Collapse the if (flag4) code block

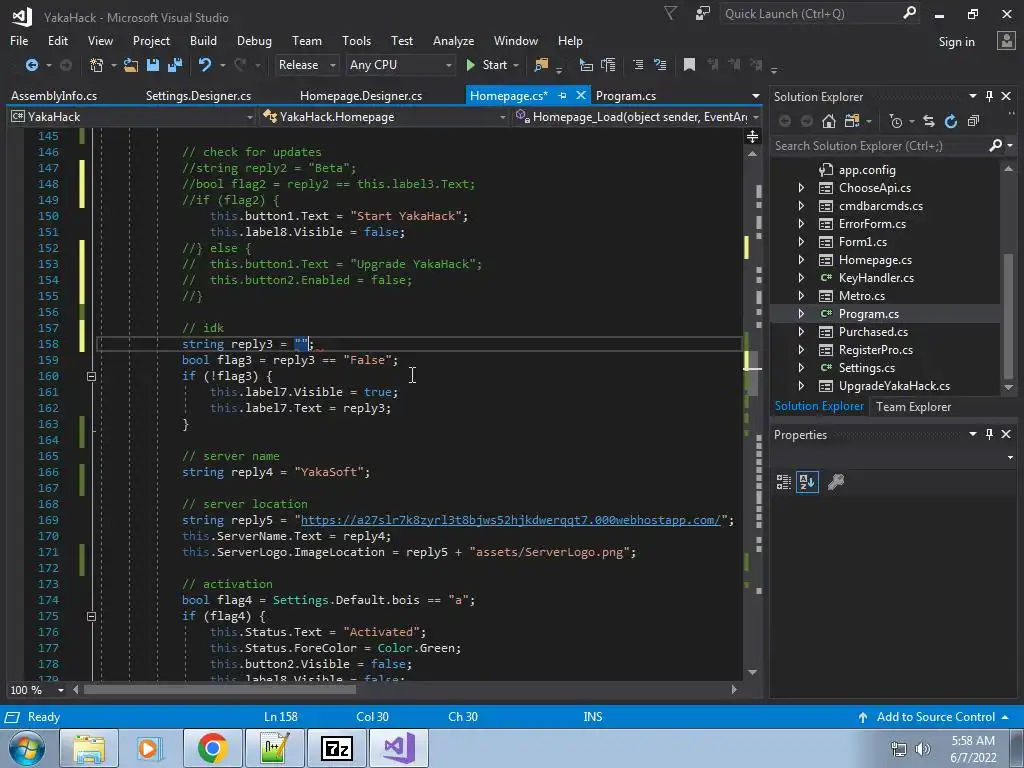(91, 616)
